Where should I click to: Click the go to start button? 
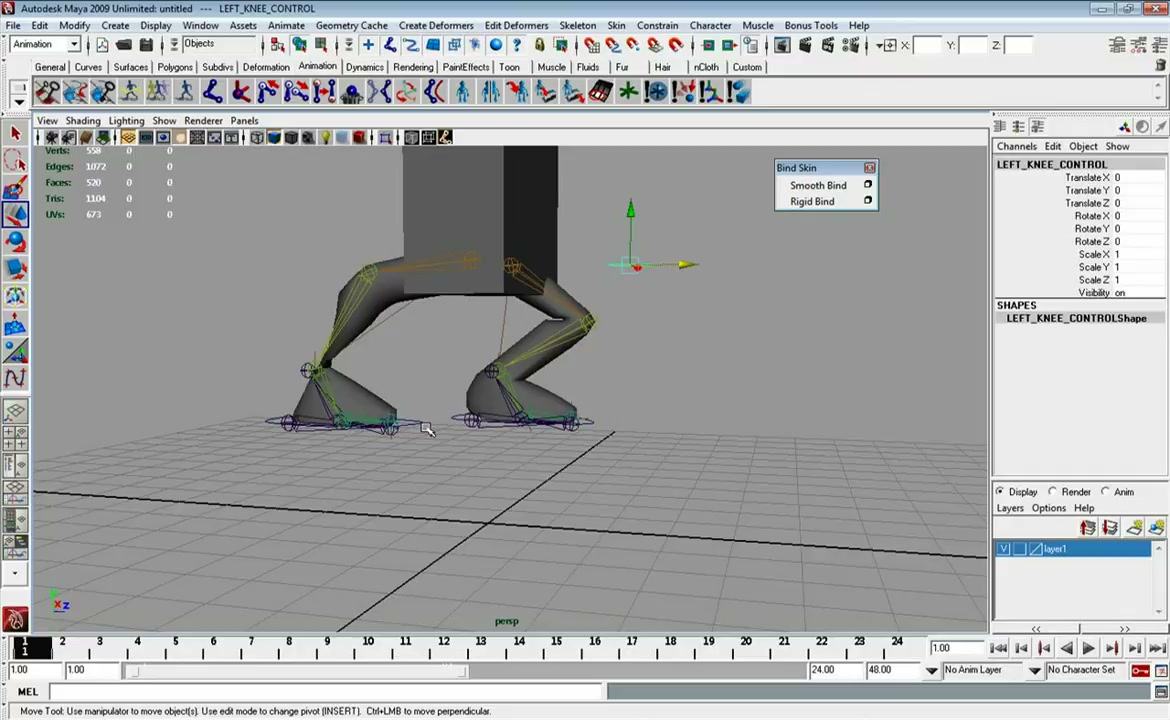click(x=998, y=648)
